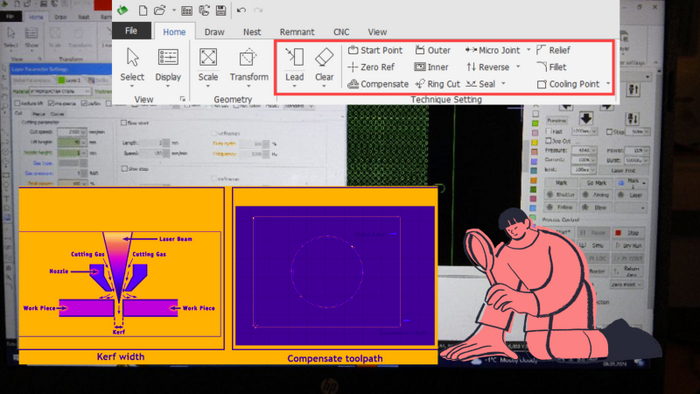Click the Fillet corner tool
Screen dimensions: 700x394
click(551, 67)
